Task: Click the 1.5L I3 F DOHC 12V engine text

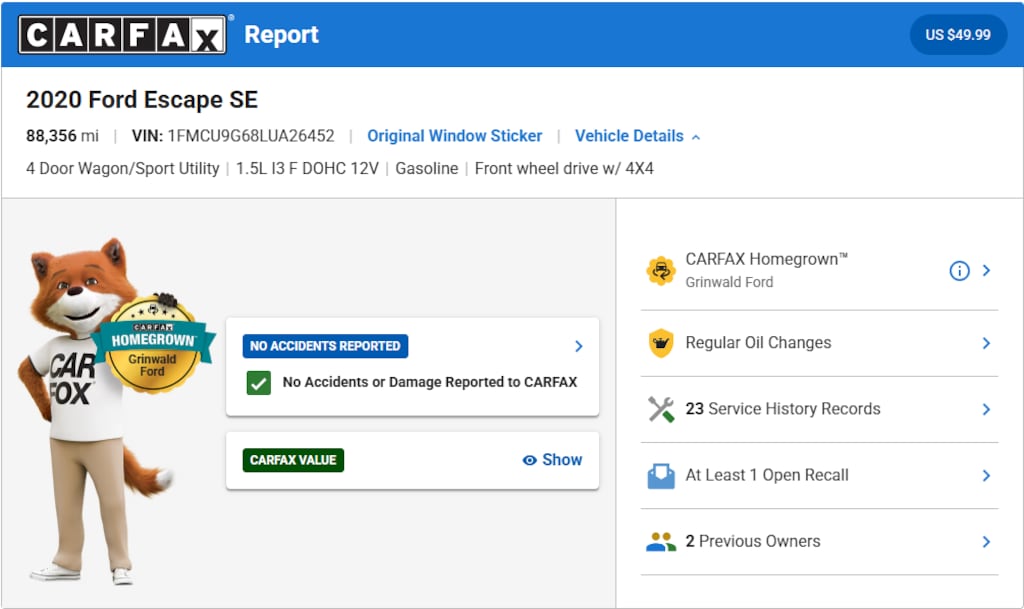Action: [307, 168]
